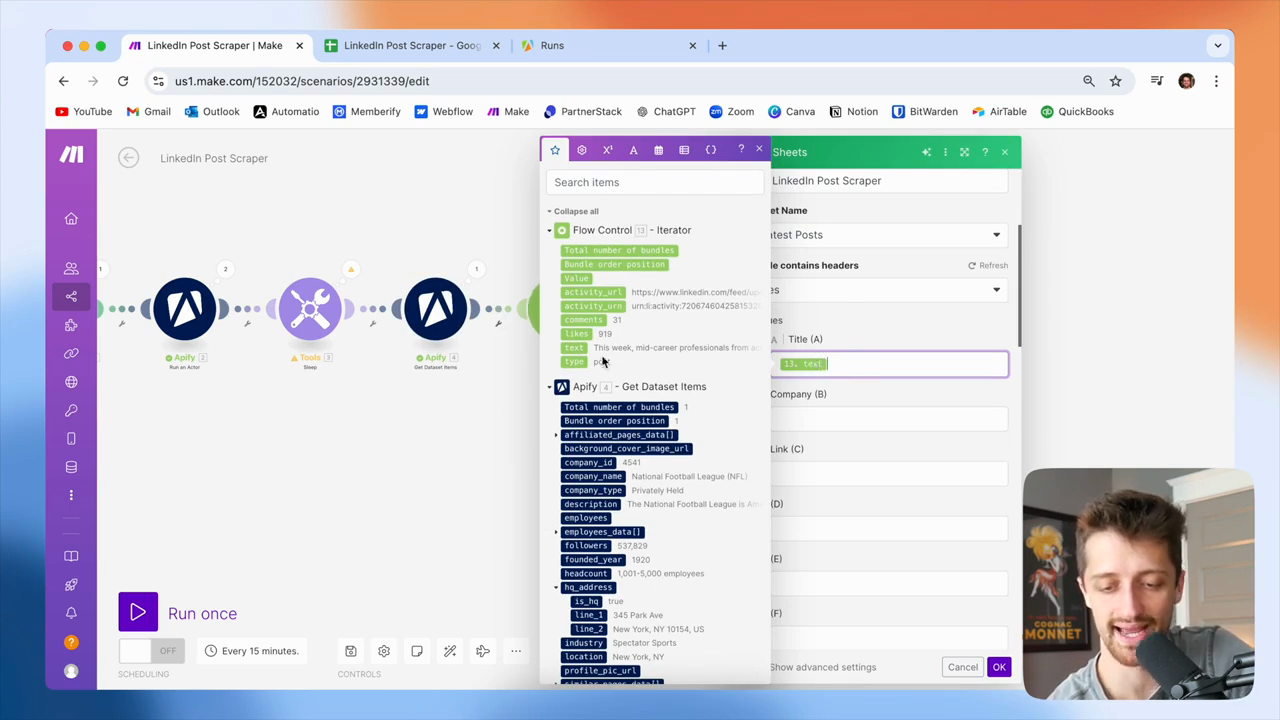Close the mapping panel
The image size is (1280, 720).
coord(759,150)
